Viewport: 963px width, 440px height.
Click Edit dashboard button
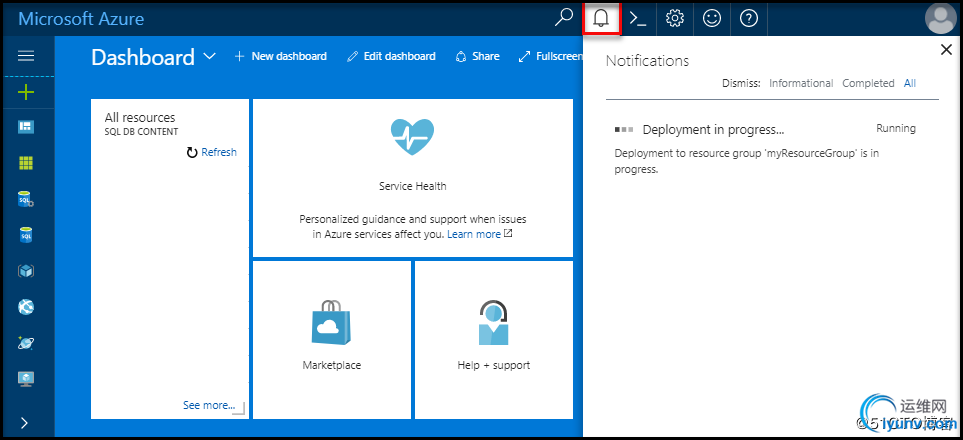tap(391, 57)
